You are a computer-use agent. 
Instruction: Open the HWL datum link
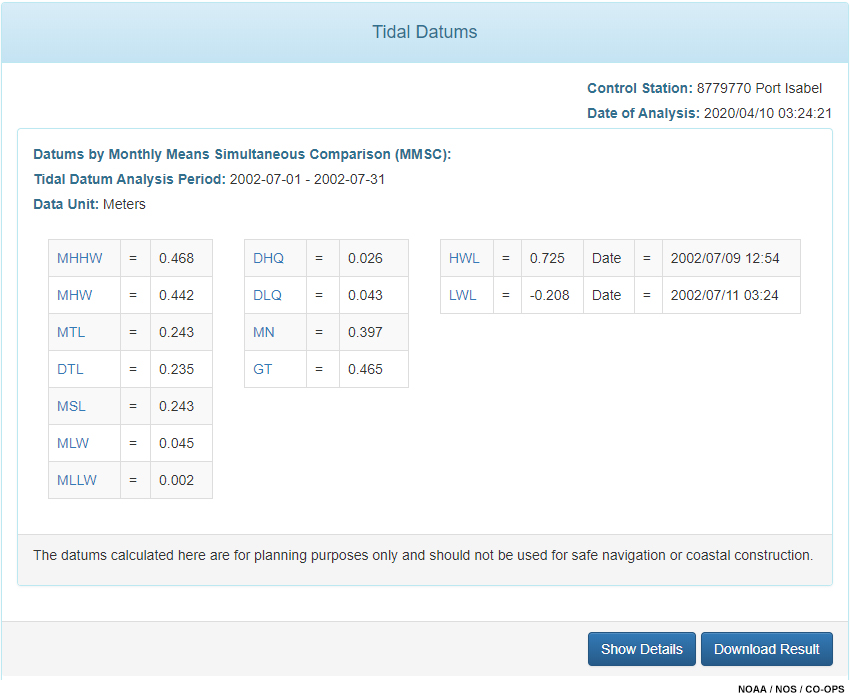tap(464, 258)
